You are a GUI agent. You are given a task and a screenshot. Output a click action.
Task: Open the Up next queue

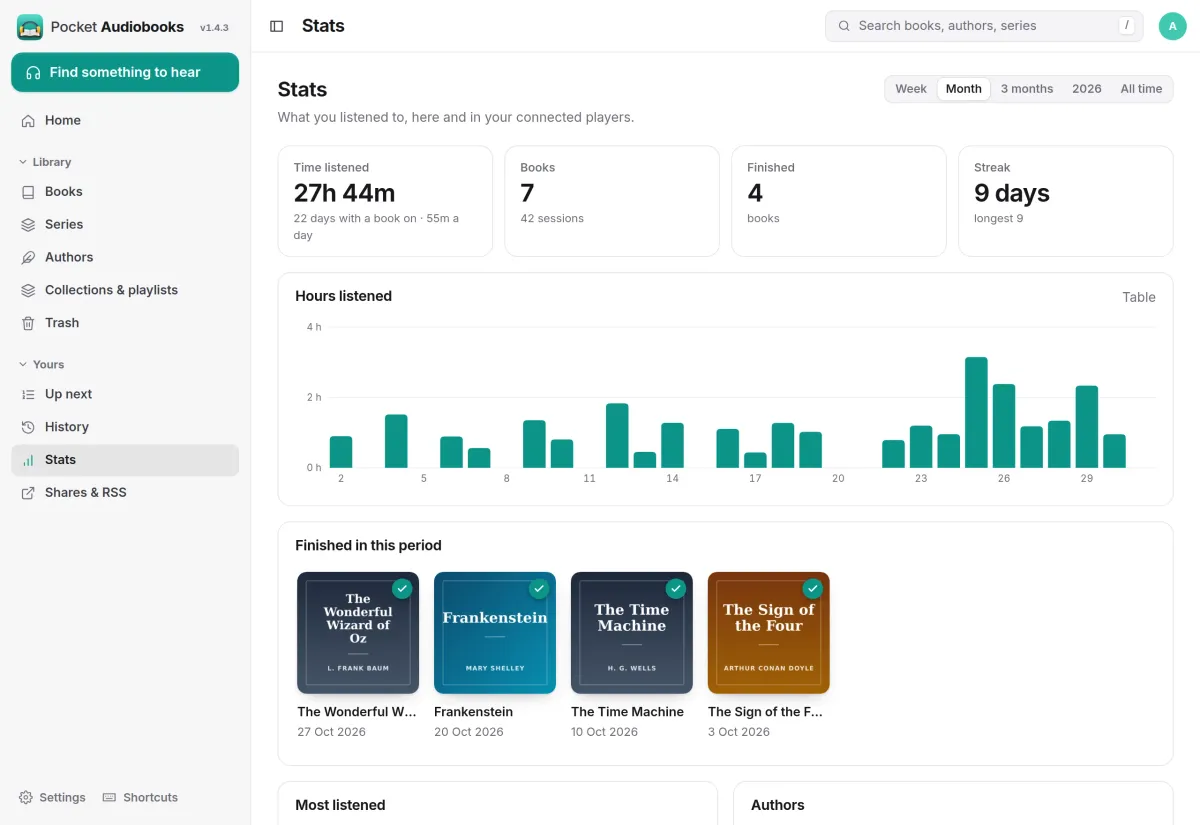[x=125, y=394]
